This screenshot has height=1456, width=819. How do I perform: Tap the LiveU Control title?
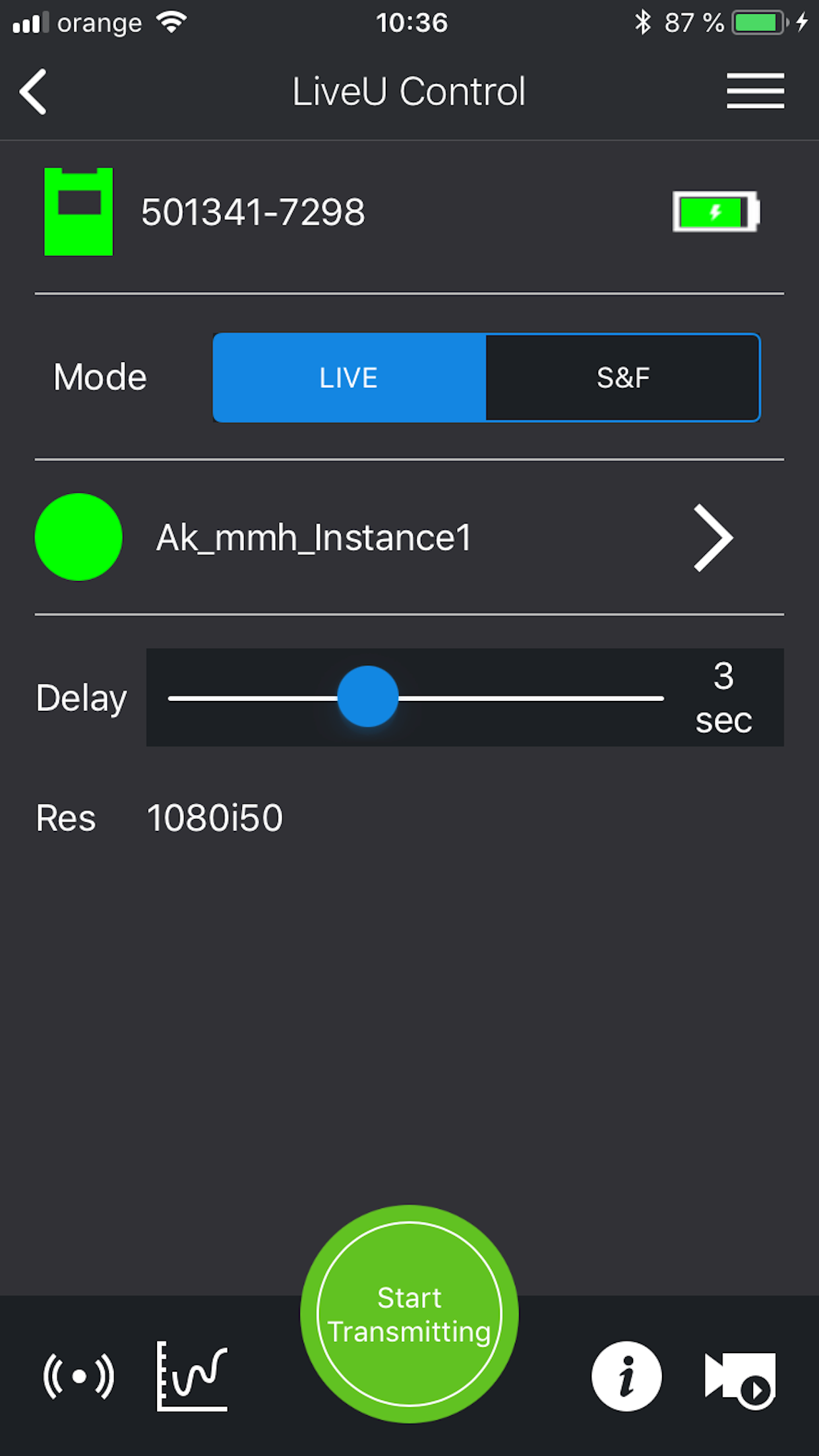coord(409,91)
